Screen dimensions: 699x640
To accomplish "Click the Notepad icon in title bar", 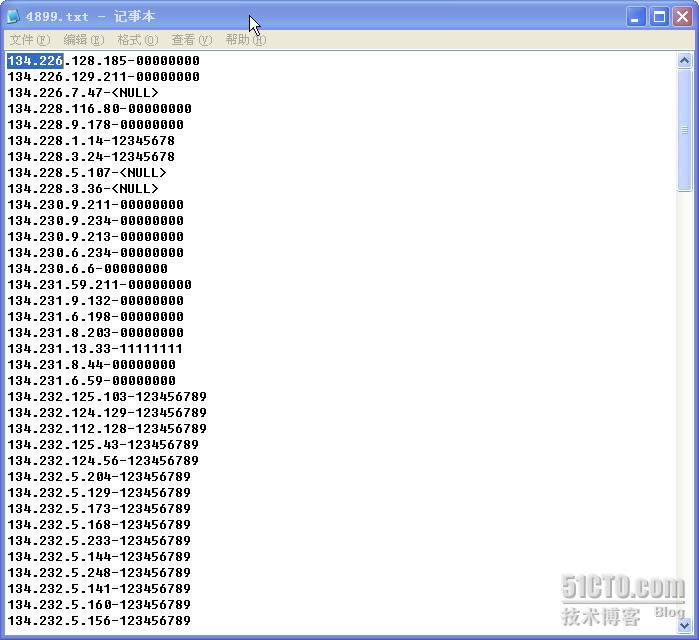I will pyautogui.click(x=13, y=16).
